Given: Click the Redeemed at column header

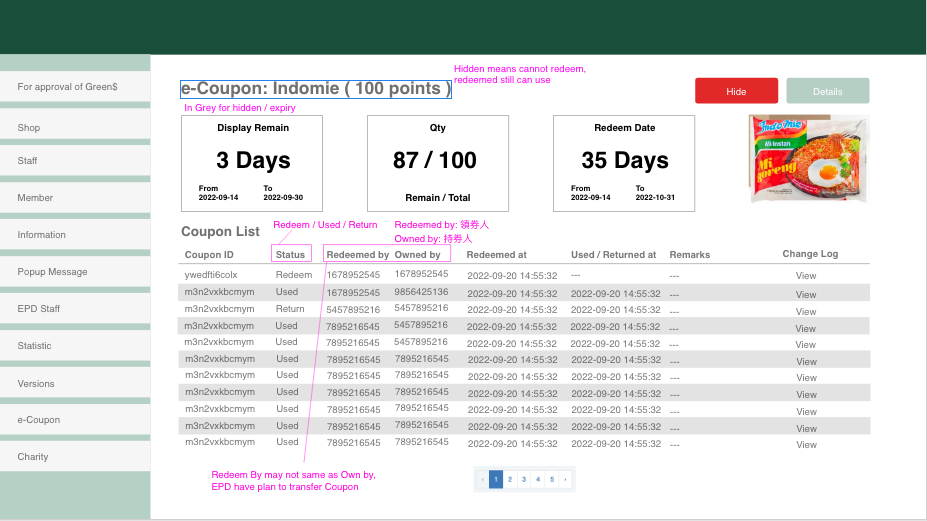Looking at the screenshot, I should point(496,255).
